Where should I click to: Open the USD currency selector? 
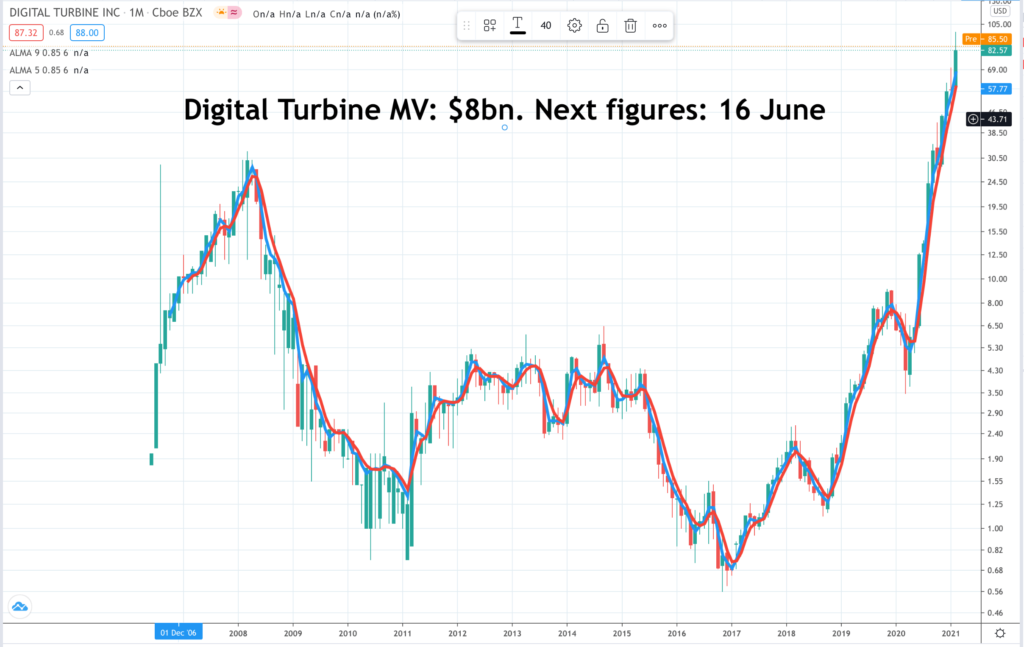1000,11
